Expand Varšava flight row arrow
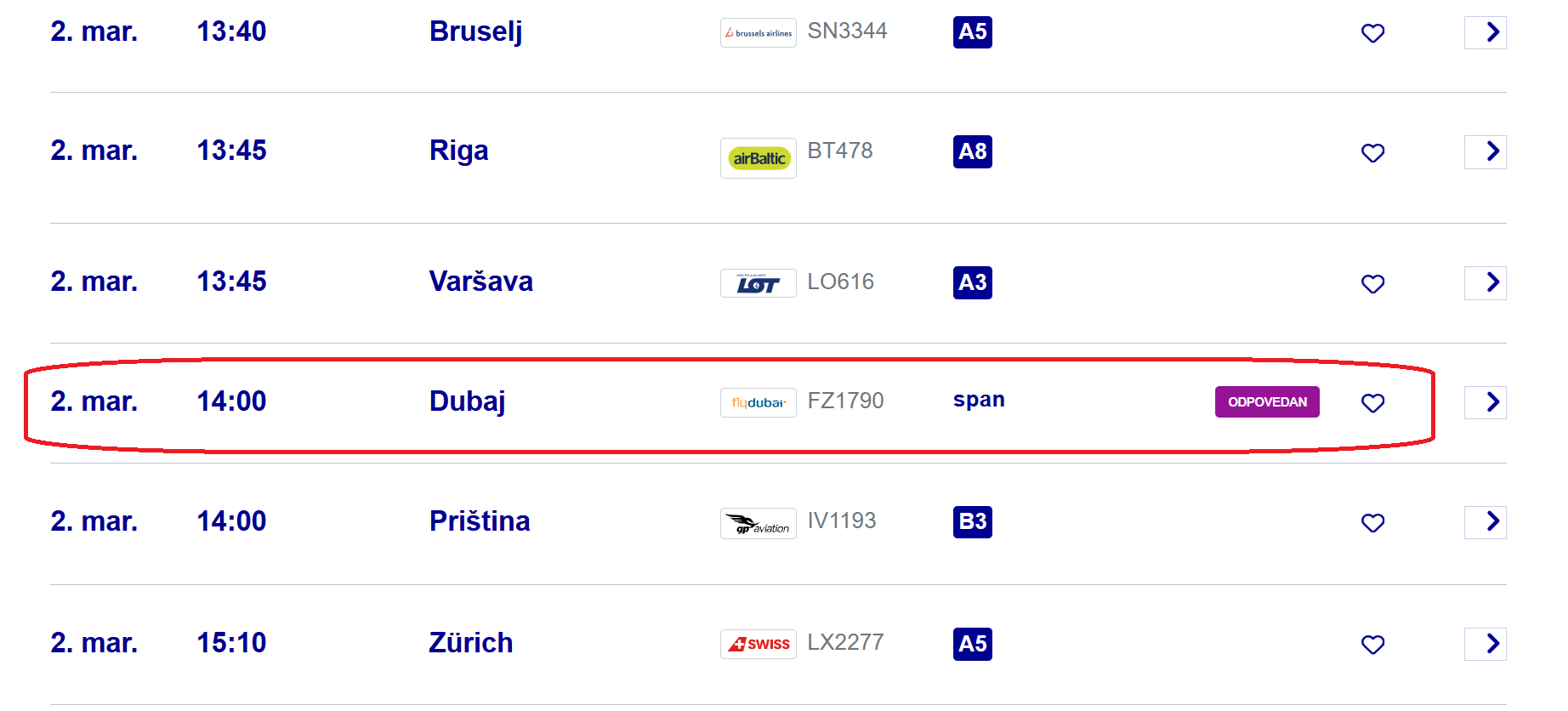Screen dimensions: 1568x711 (1485, 283)
